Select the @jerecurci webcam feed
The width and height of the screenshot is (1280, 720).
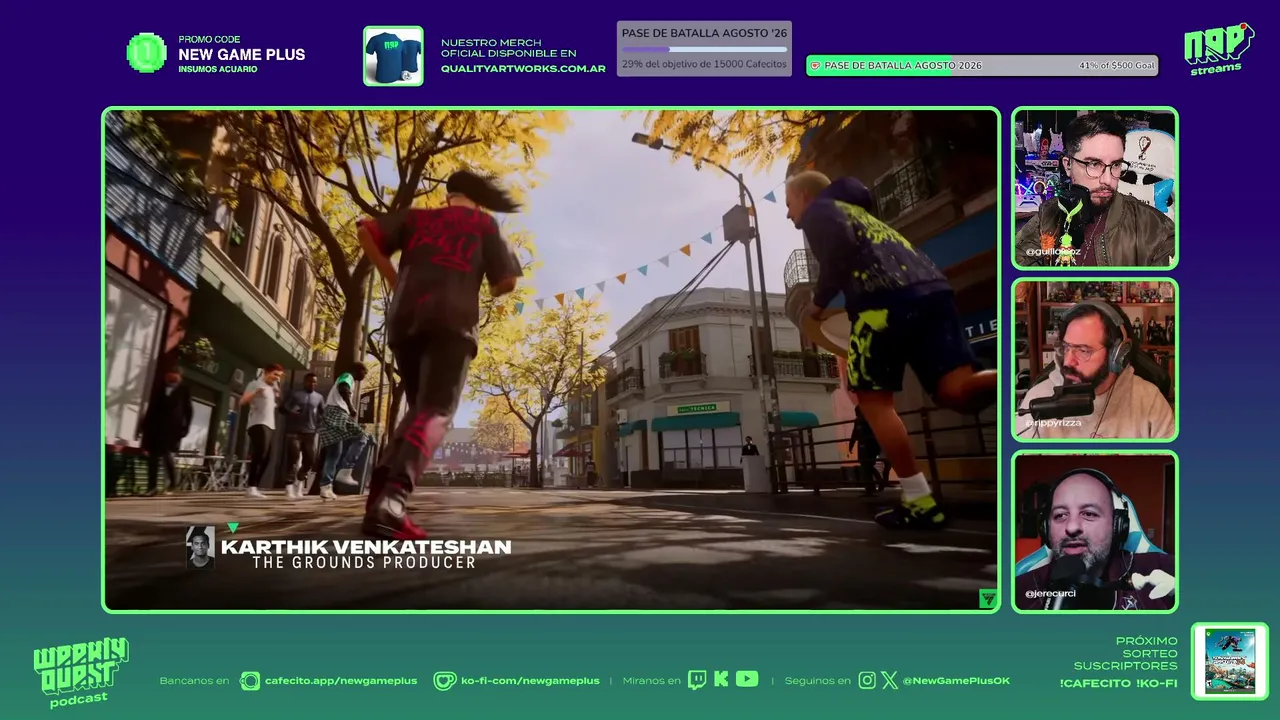(x=1095, y=531)
